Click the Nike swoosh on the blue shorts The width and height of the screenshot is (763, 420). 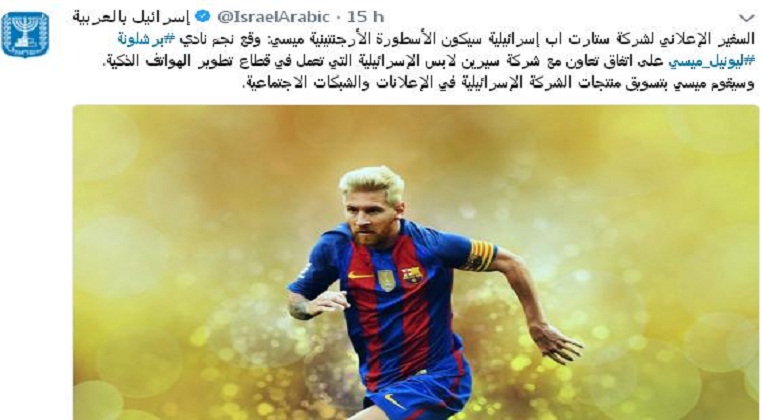tap(394, 401)
